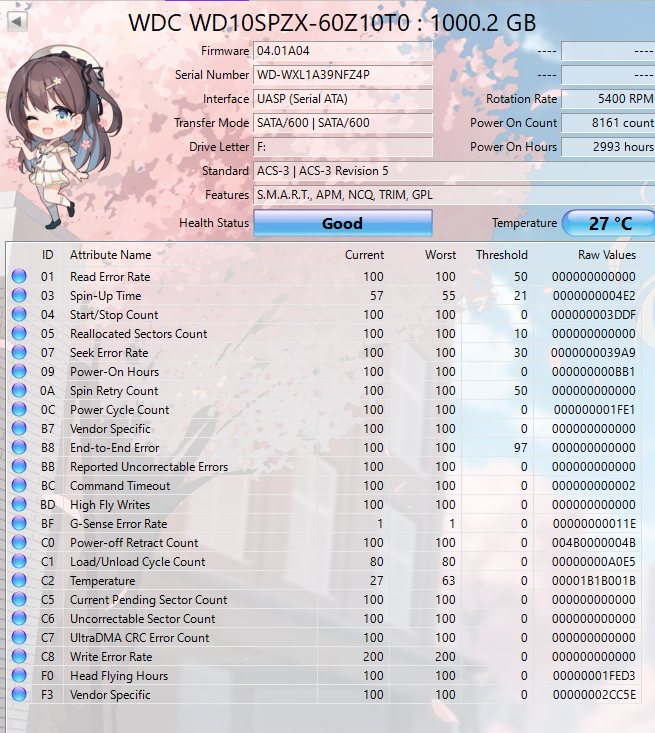The width and height of the screenshot is (655, 733).
Task: Click the Features field listing S.M.A.R.T.
Action: 454,195
